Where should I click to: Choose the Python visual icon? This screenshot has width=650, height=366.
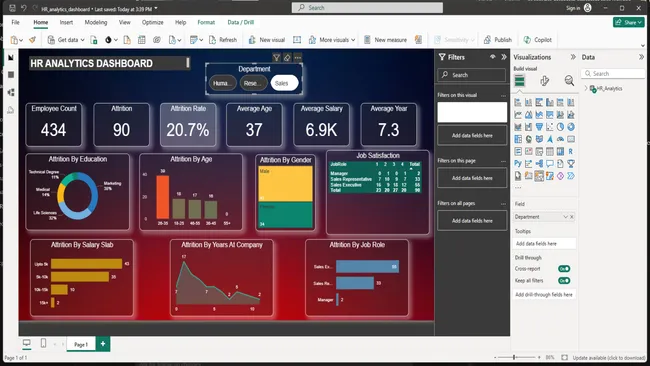coord(518,164)
